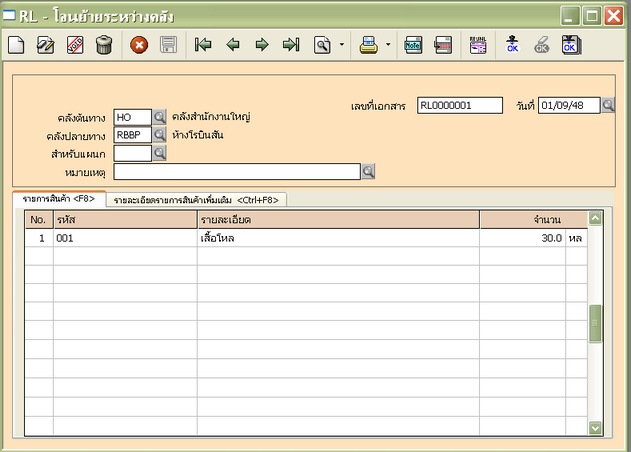631x452 pixels.
Task: Click the document number field RL0000001
Action: (459, 105)
